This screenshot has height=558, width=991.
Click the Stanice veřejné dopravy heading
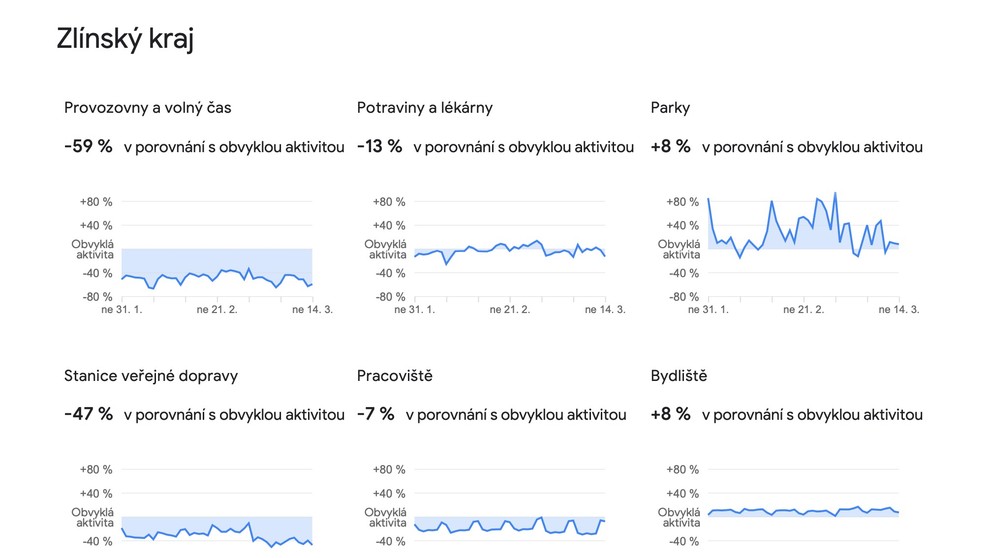150,376
